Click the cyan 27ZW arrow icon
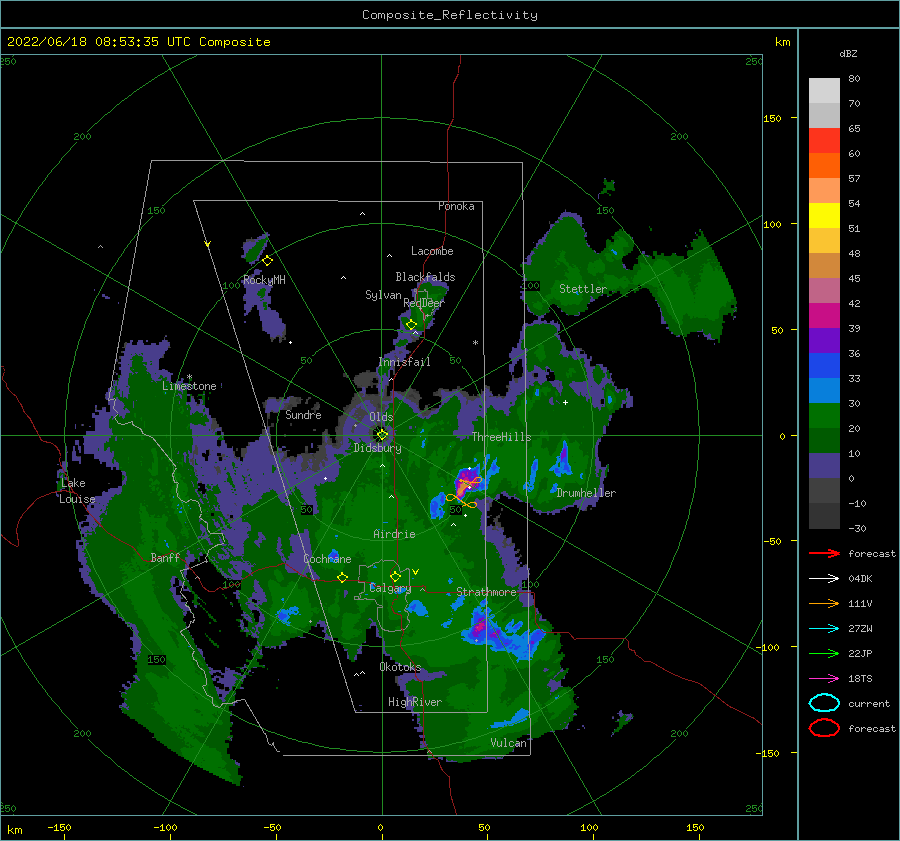Screen dimensions: 900x841 click(x=824, y=629)
